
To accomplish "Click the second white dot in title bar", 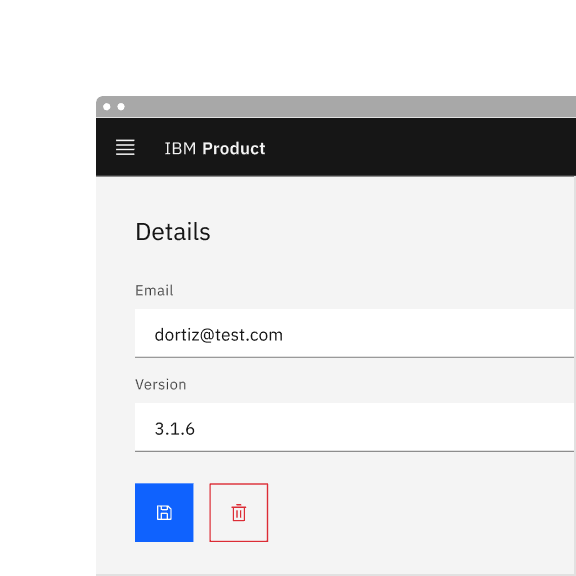I will click(121, 107).
